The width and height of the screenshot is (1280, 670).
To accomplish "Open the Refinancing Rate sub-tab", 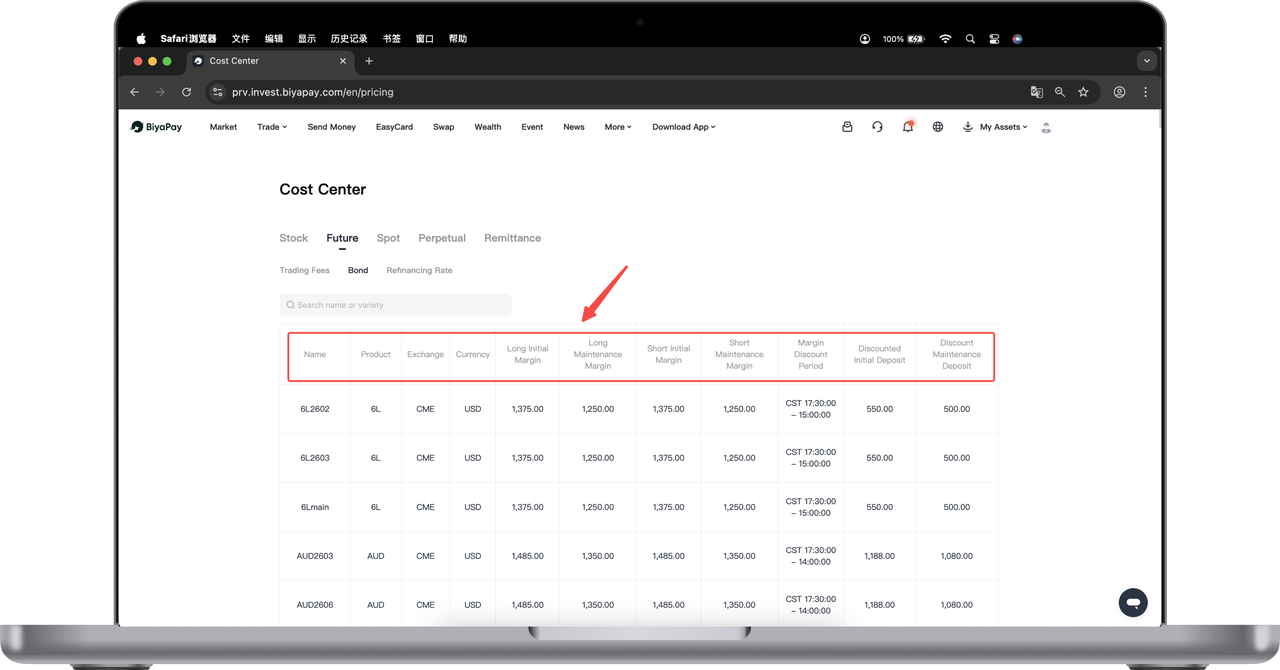I will coord(419,271).
